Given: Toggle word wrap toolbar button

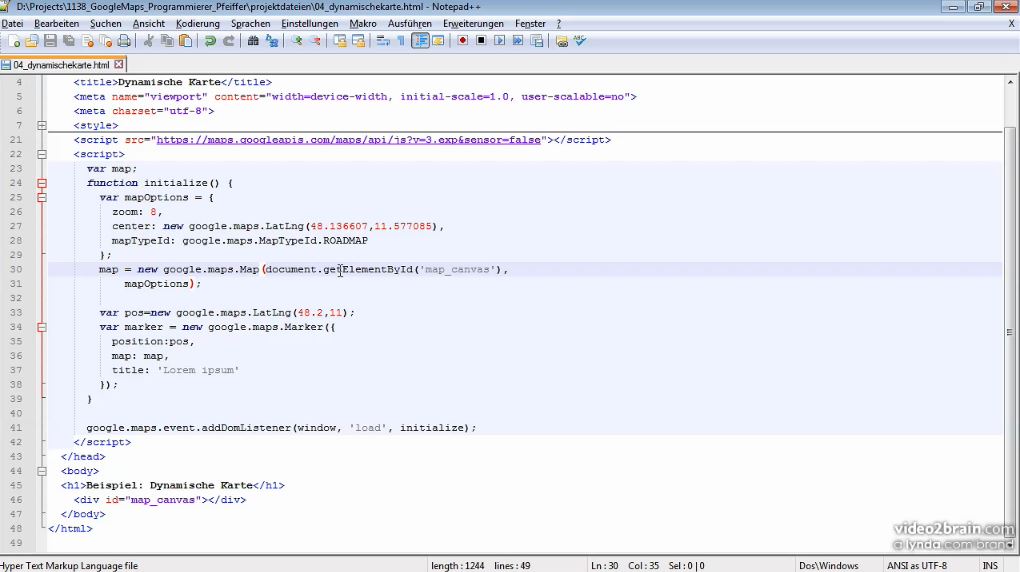Looking at the screenshot, I should click(x=383, y=41).
